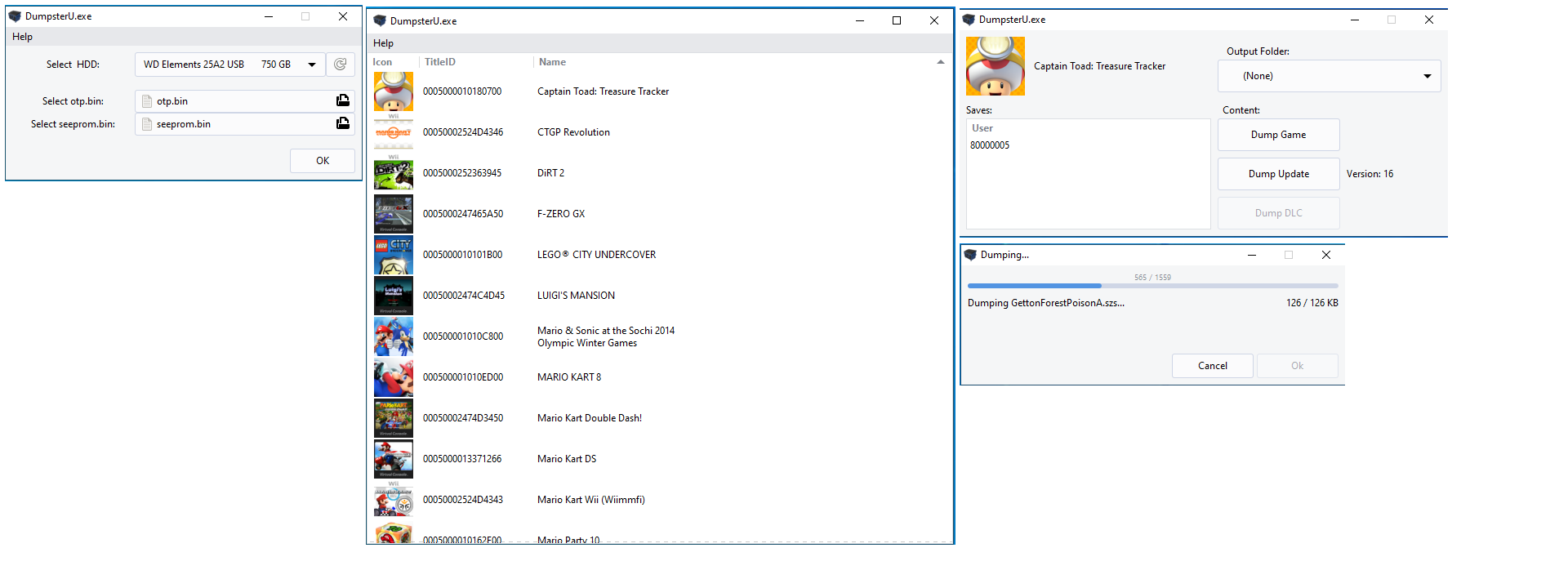Screen dimensions: 1568x588
Task: Select TitleID 00050002524D4346
Action: coord(463,132)
